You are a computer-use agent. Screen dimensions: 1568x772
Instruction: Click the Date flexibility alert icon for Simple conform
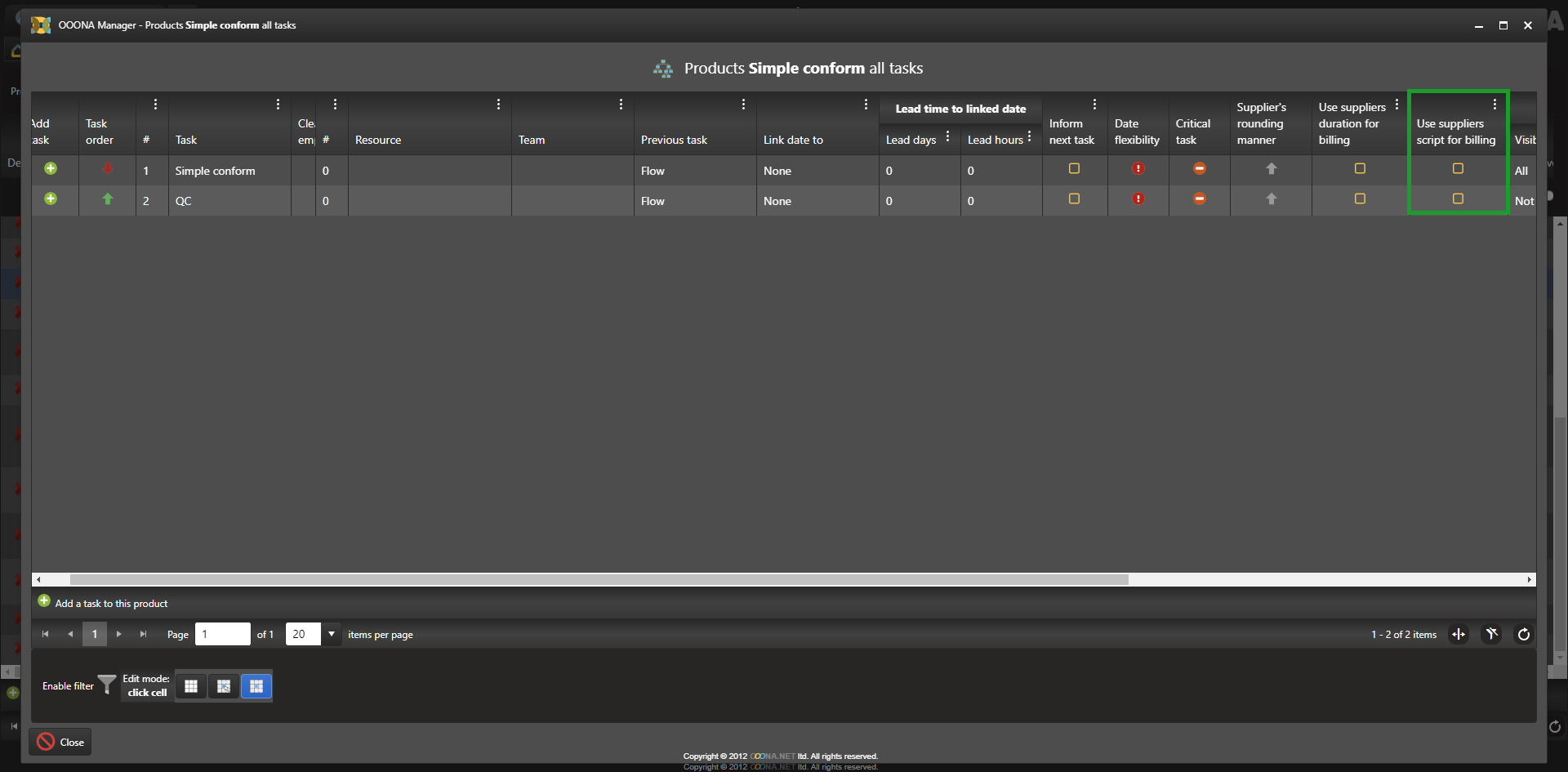(1138, 169)
